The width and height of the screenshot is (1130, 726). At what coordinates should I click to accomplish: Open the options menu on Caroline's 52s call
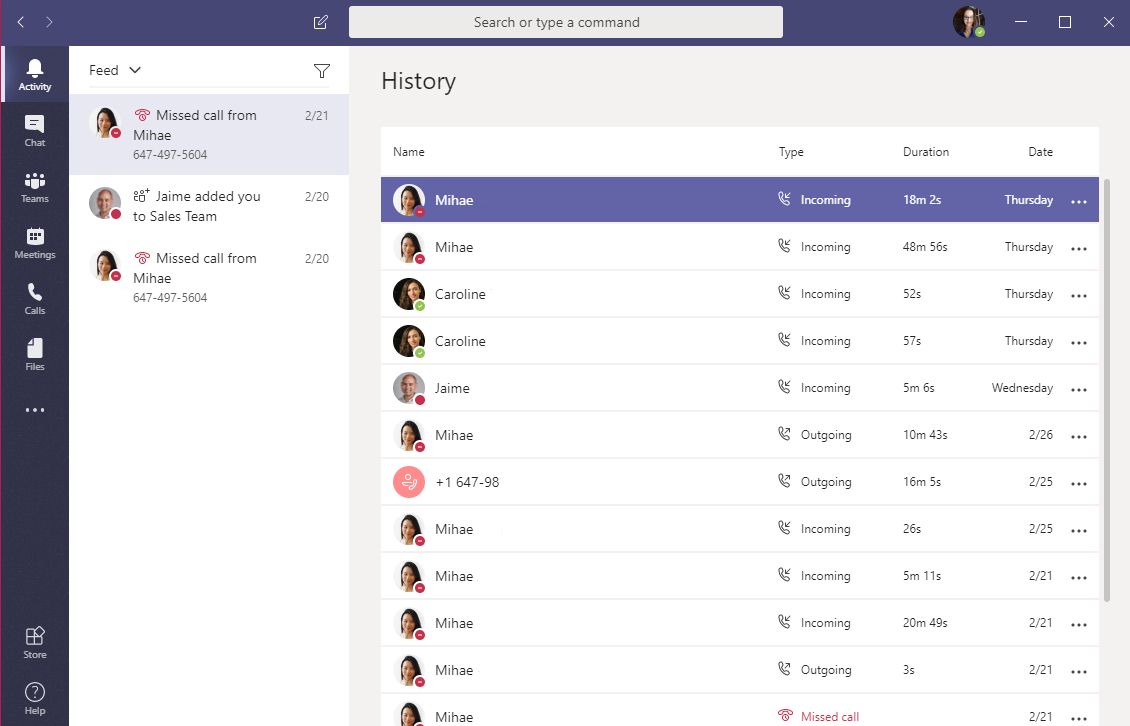(x=1078, y=294)
